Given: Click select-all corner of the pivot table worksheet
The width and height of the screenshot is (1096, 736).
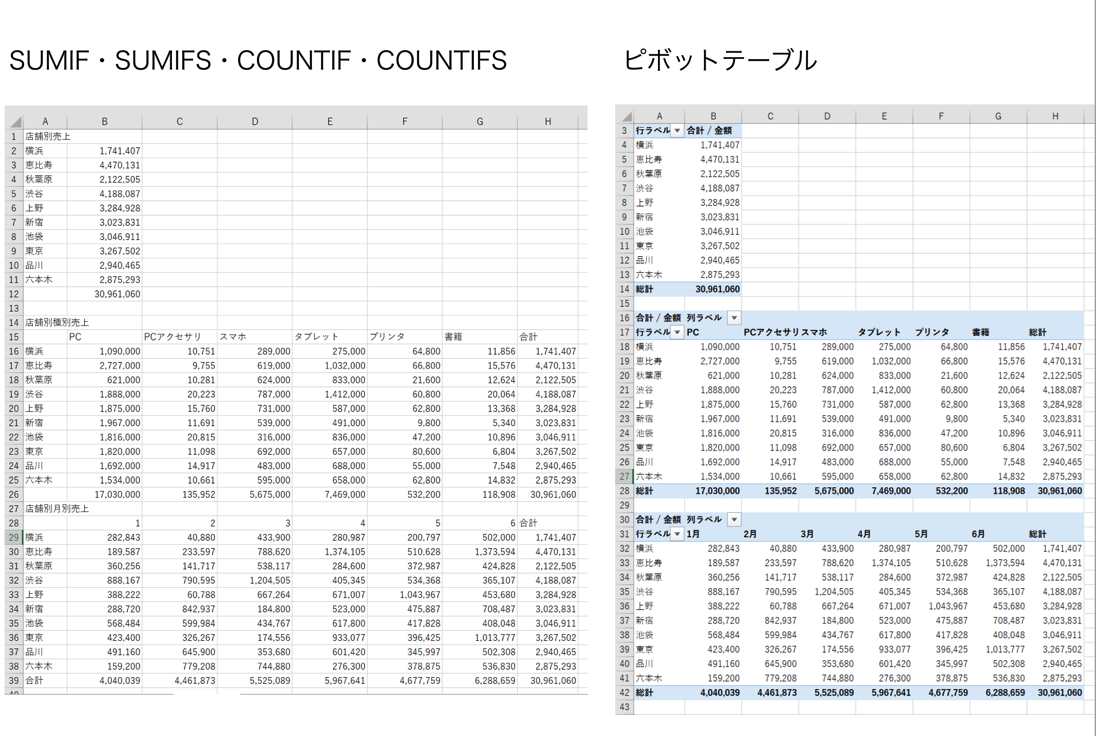Looking at the screenshot, I should click(626, 117).
